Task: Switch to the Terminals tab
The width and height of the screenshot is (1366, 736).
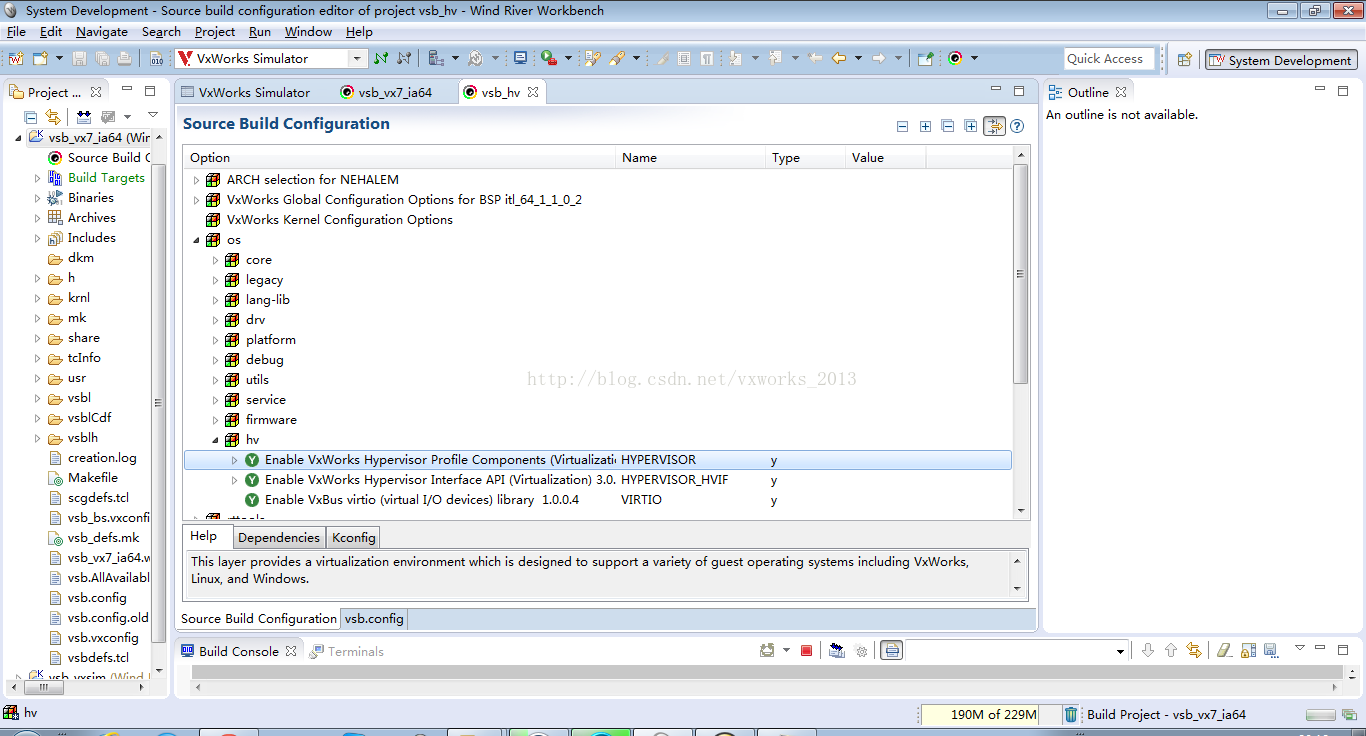Action: click(x=346, y=651)
